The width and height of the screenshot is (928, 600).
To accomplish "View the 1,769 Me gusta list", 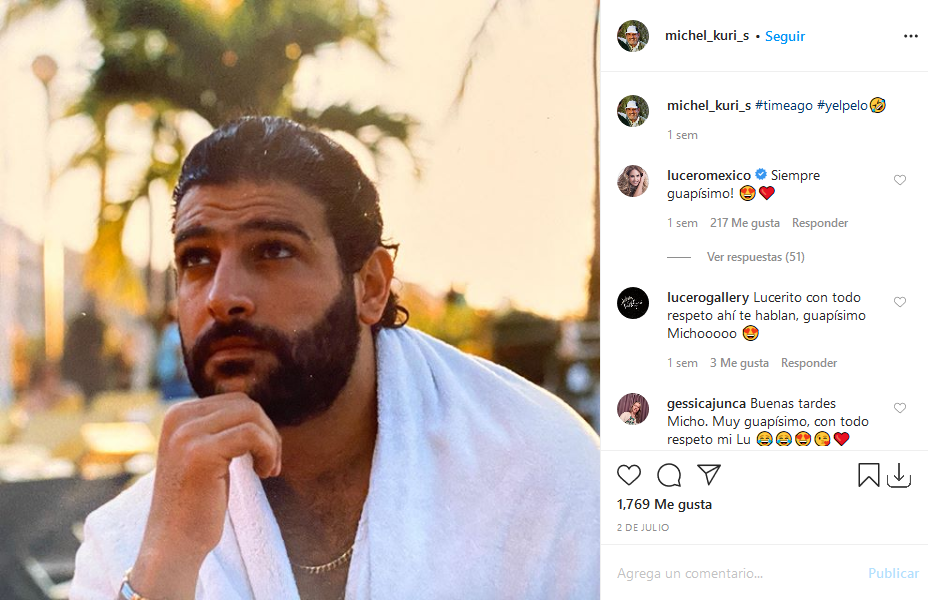I will click(x=664, y=505).
